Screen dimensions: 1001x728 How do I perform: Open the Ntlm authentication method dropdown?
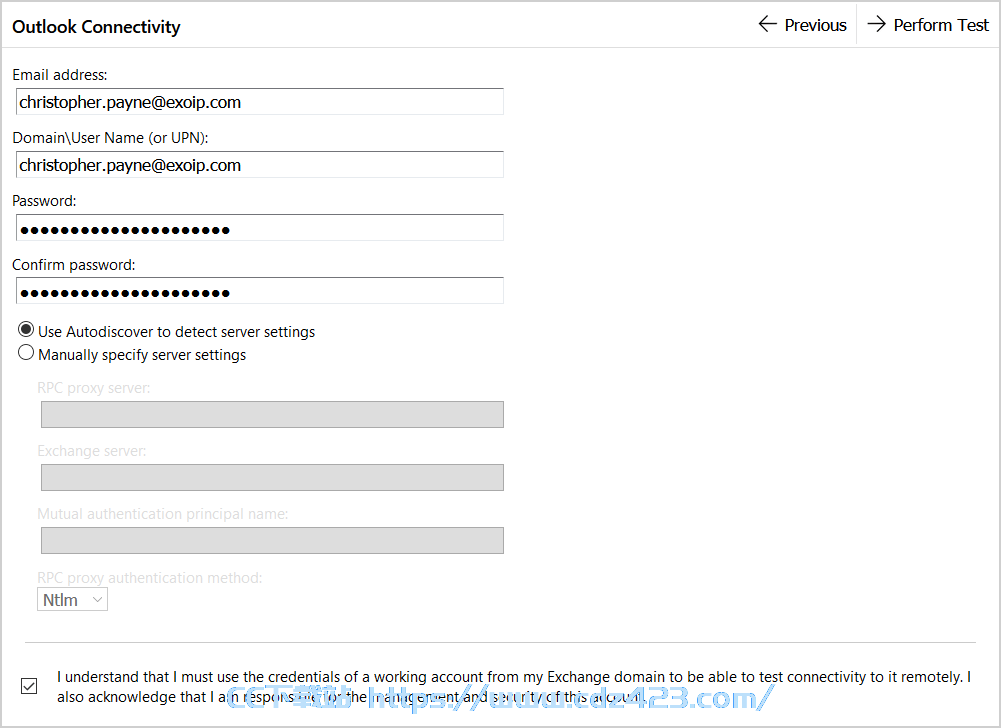(x=72, y=600)
